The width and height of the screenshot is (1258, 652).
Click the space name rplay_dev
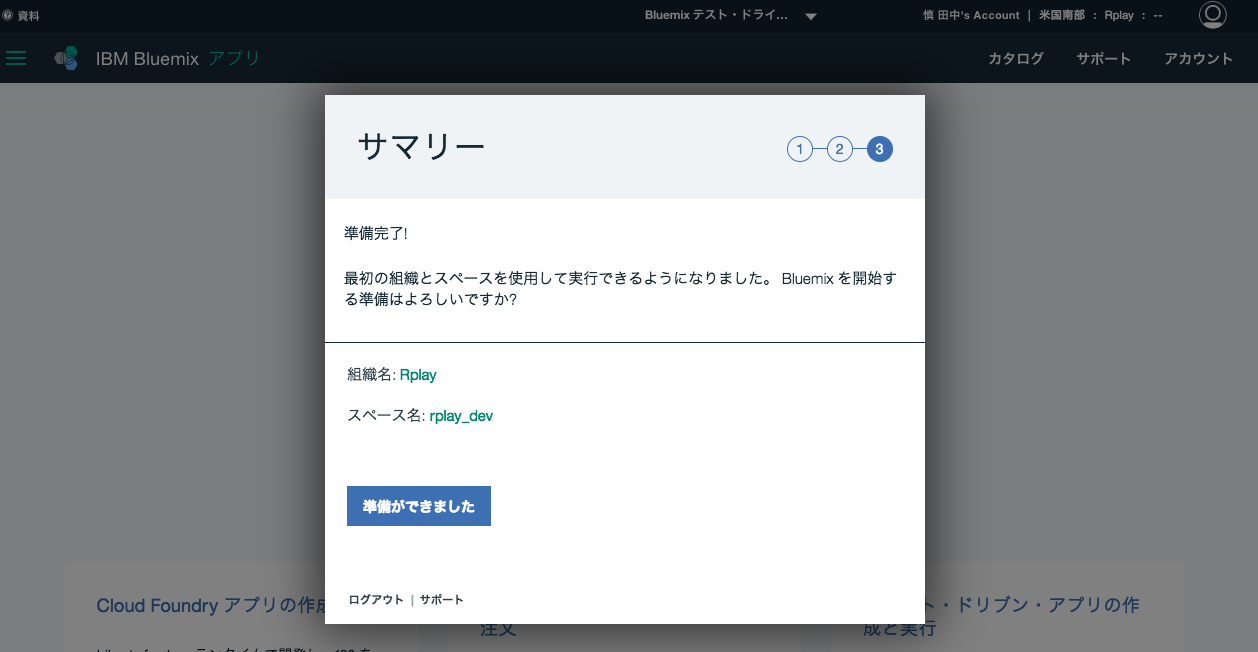[461, 416]
